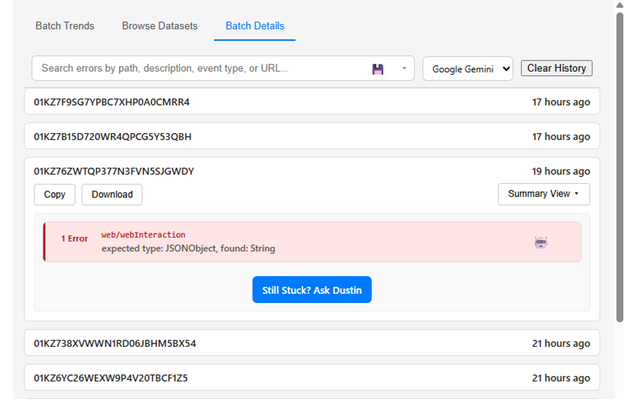Click the 1 Error label
The image size is (640, 400).
74,238
